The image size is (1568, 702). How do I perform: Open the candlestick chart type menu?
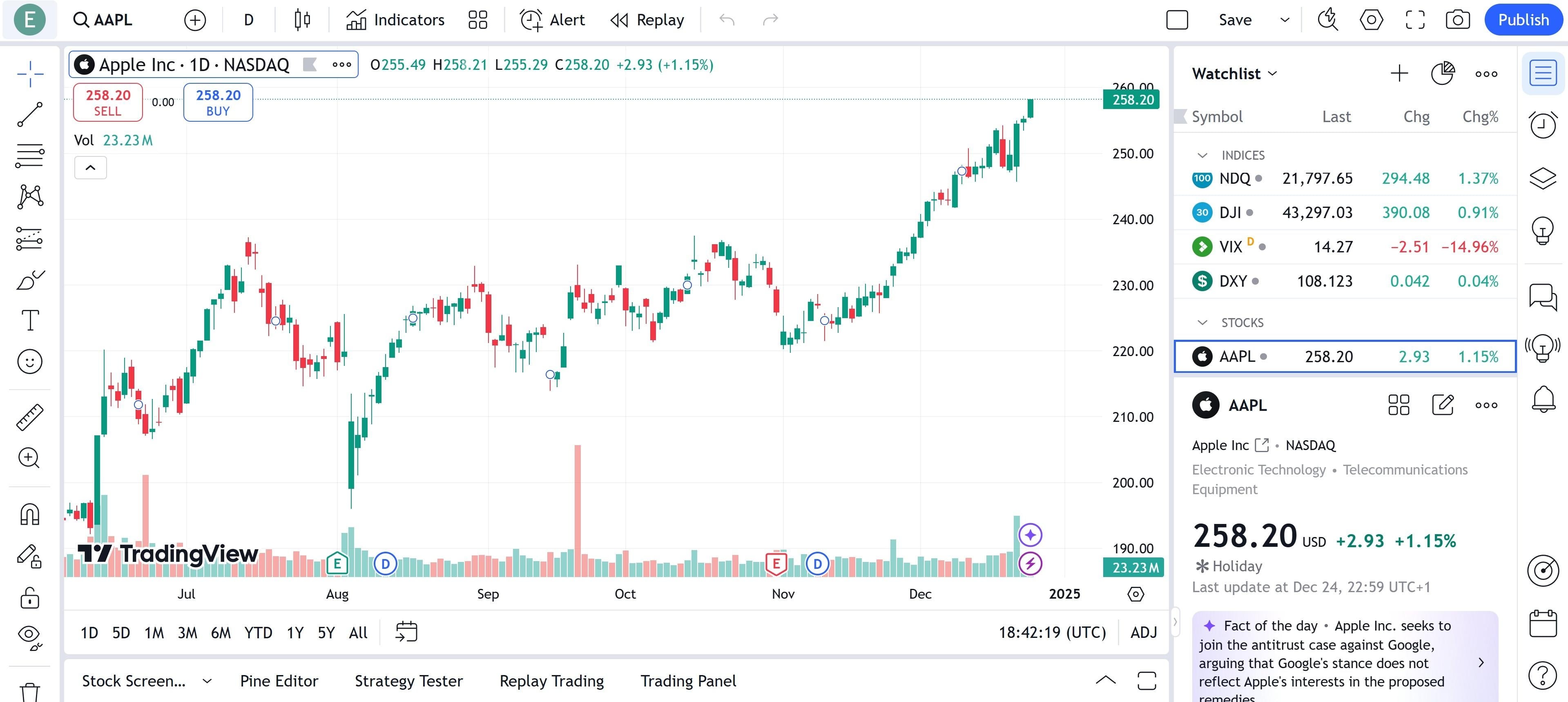click(x=302, y=20)
